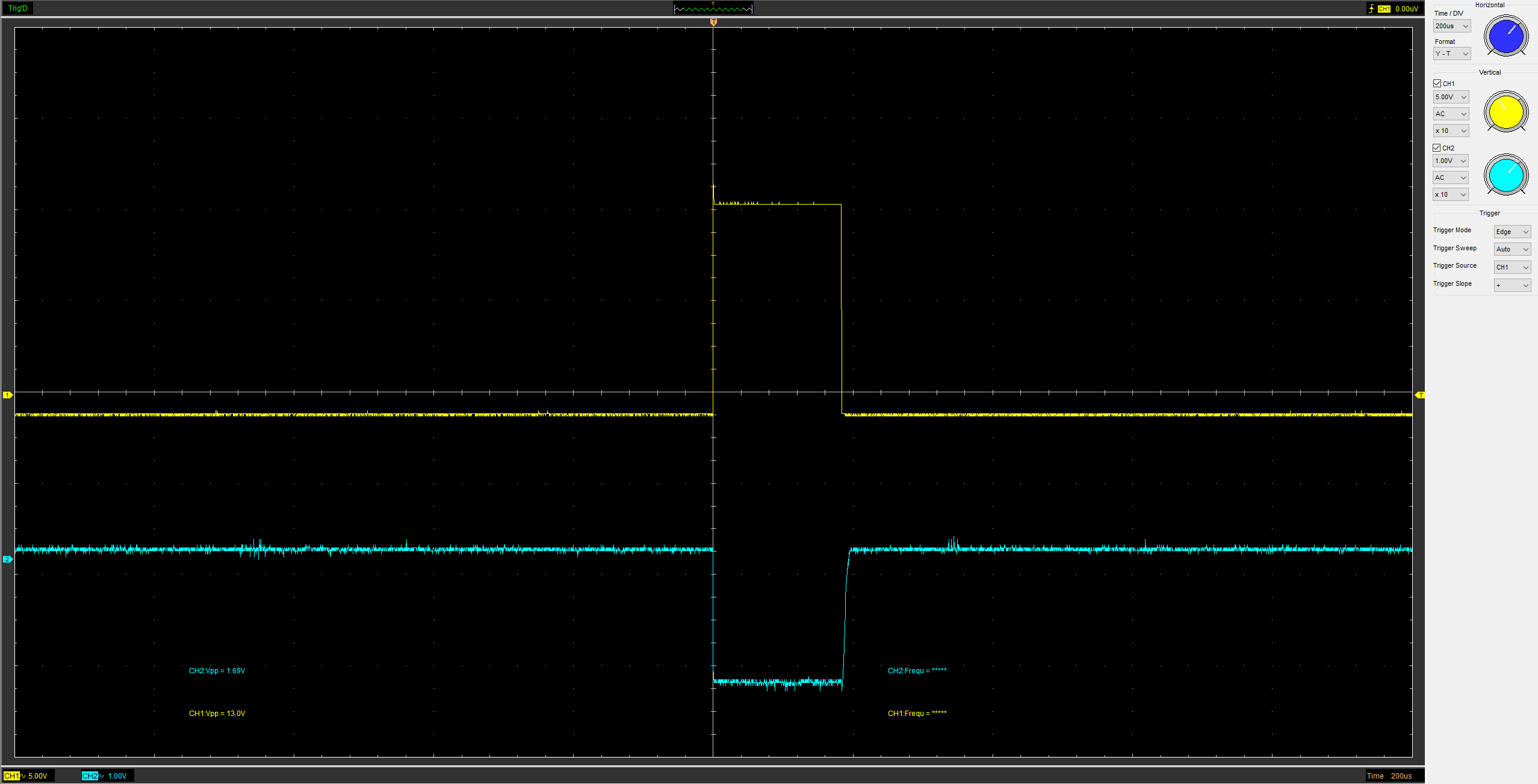The width and height of the screenshot is (1538, 784).
Task: Click the Trigger Mode label
Action: pos(1452,230)
